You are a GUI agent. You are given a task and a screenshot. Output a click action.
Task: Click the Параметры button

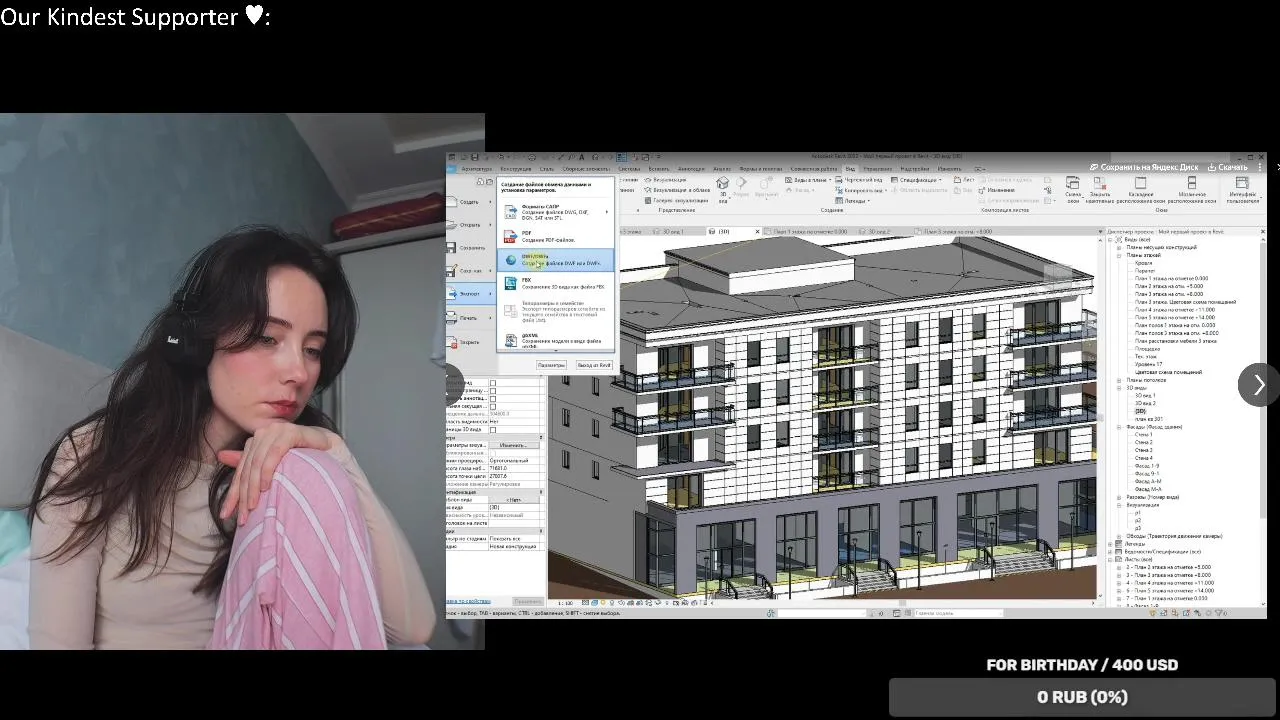(551, 365)
